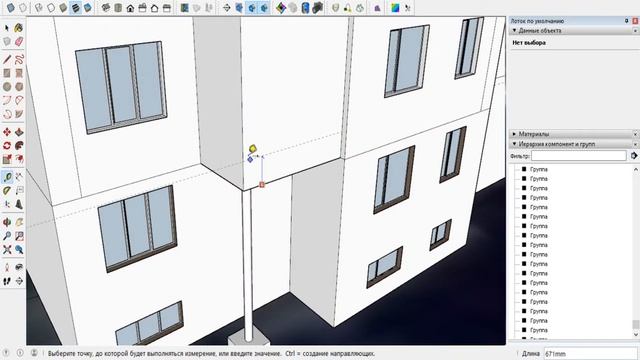640x360 pixels.
Task: Select the Section Plane tool in left toolbar
Action: point(19,281)
